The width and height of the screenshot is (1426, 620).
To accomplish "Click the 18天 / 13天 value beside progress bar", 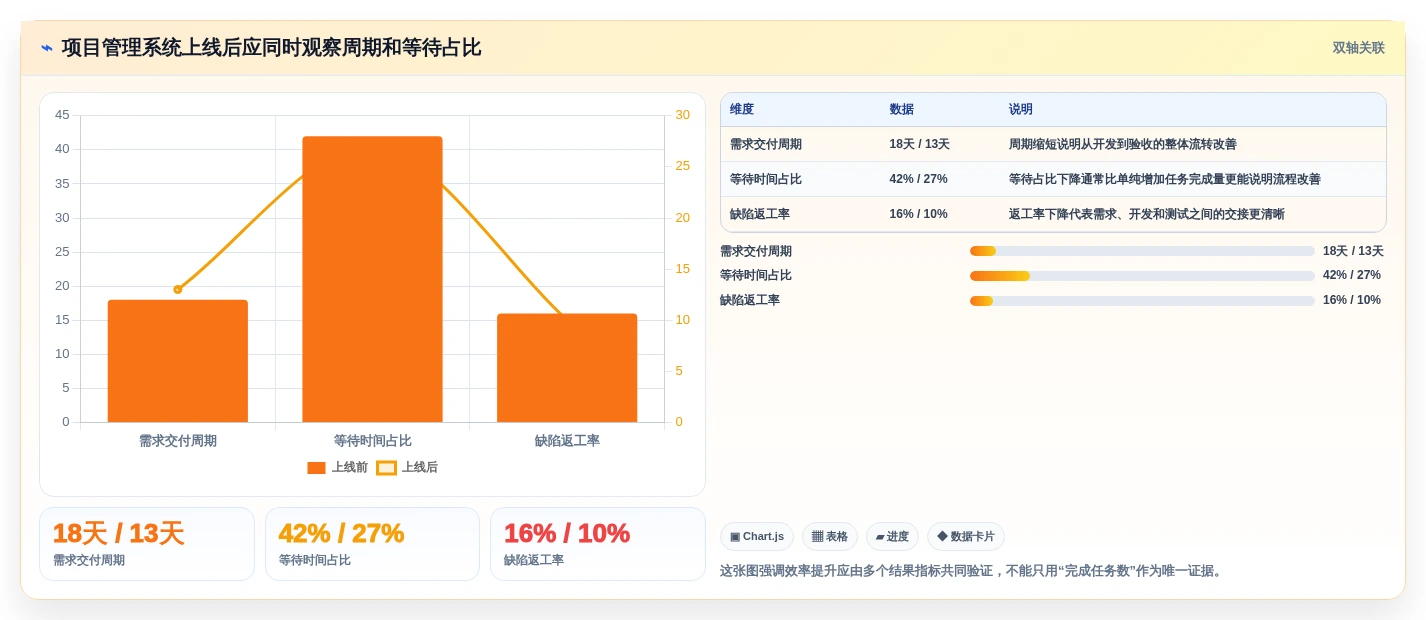I will (x=1353, y=251).
